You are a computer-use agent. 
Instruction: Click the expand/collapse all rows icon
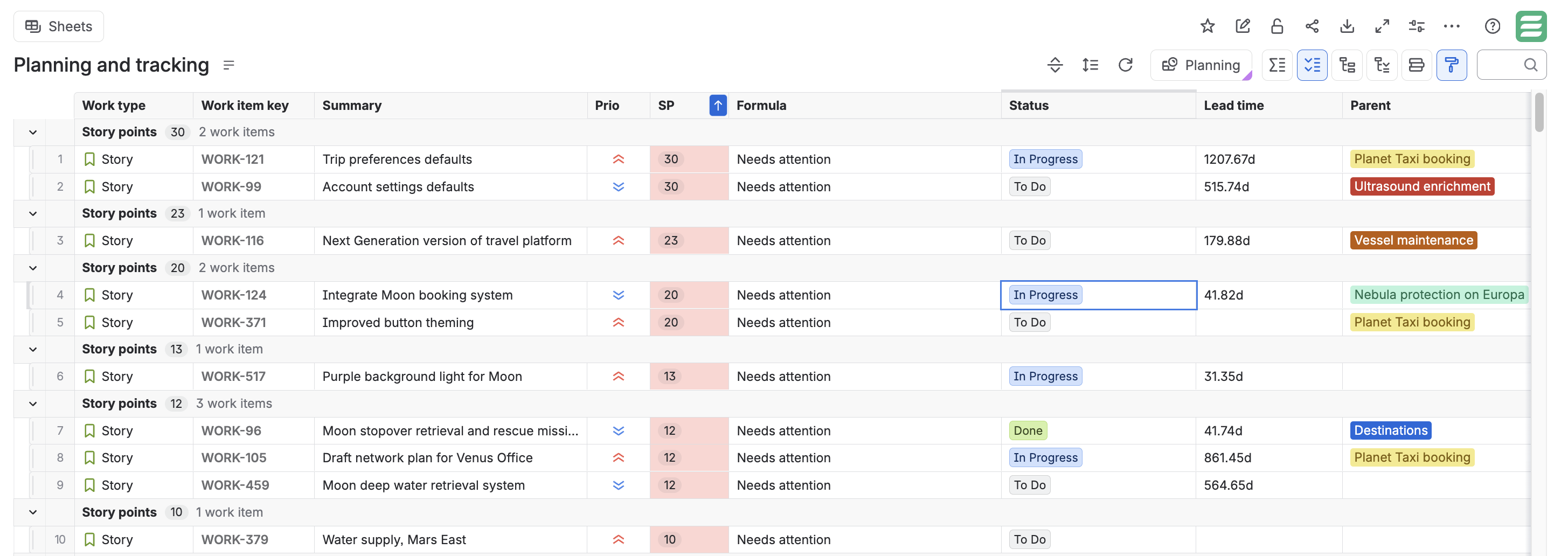(x=1055, y=65)
